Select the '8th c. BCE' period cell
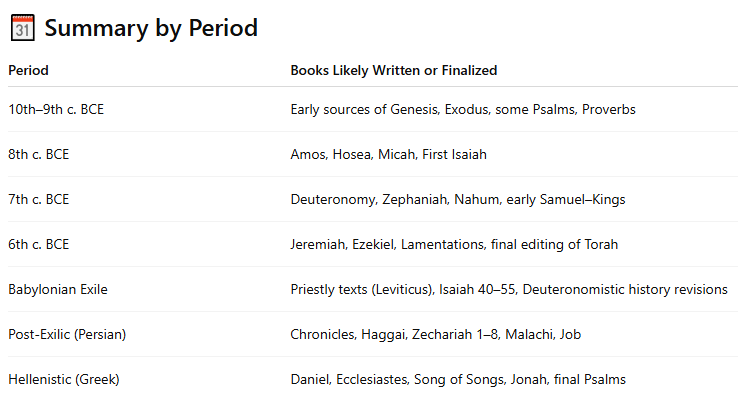738x407 pixels. pyautogui.click(x=39, y=154)
